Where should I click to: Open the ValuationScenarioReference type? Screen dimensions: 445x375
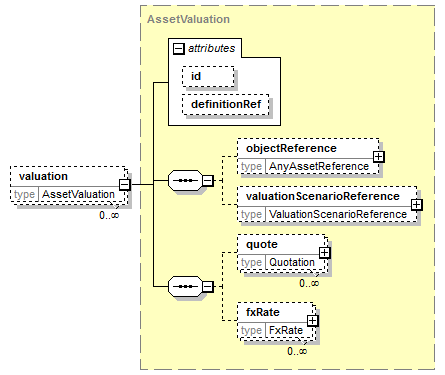[x=338, y=214]
